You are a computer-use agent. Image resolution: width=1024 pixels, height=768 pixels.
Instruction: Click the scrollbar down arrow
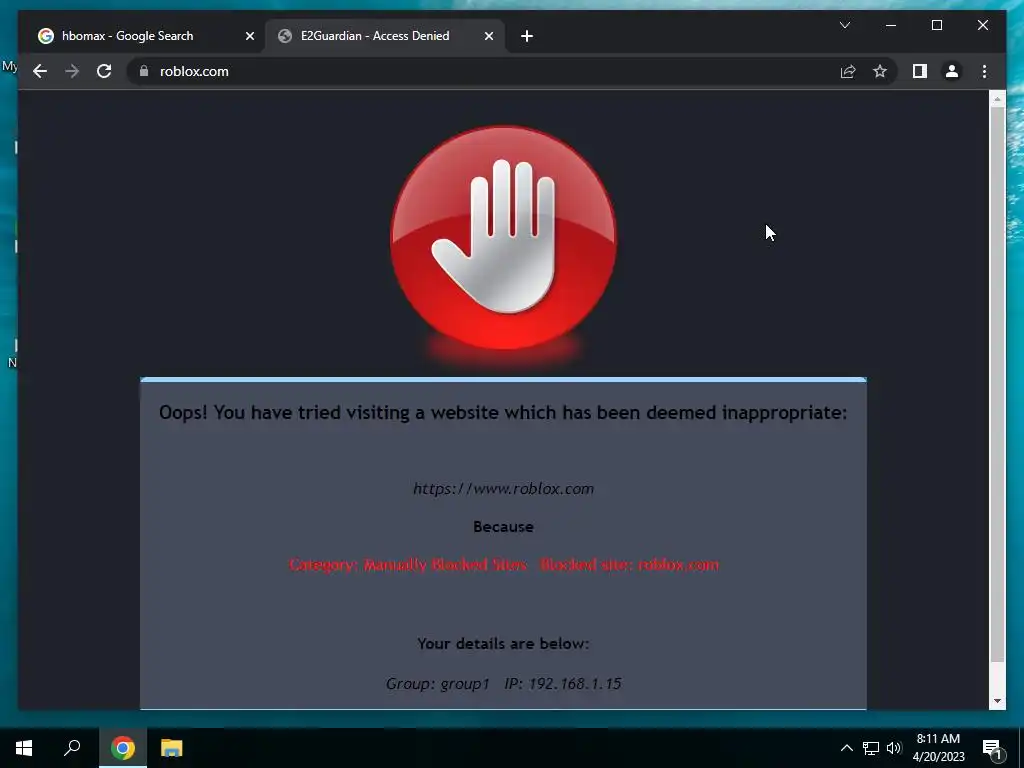tap(997, 701)
